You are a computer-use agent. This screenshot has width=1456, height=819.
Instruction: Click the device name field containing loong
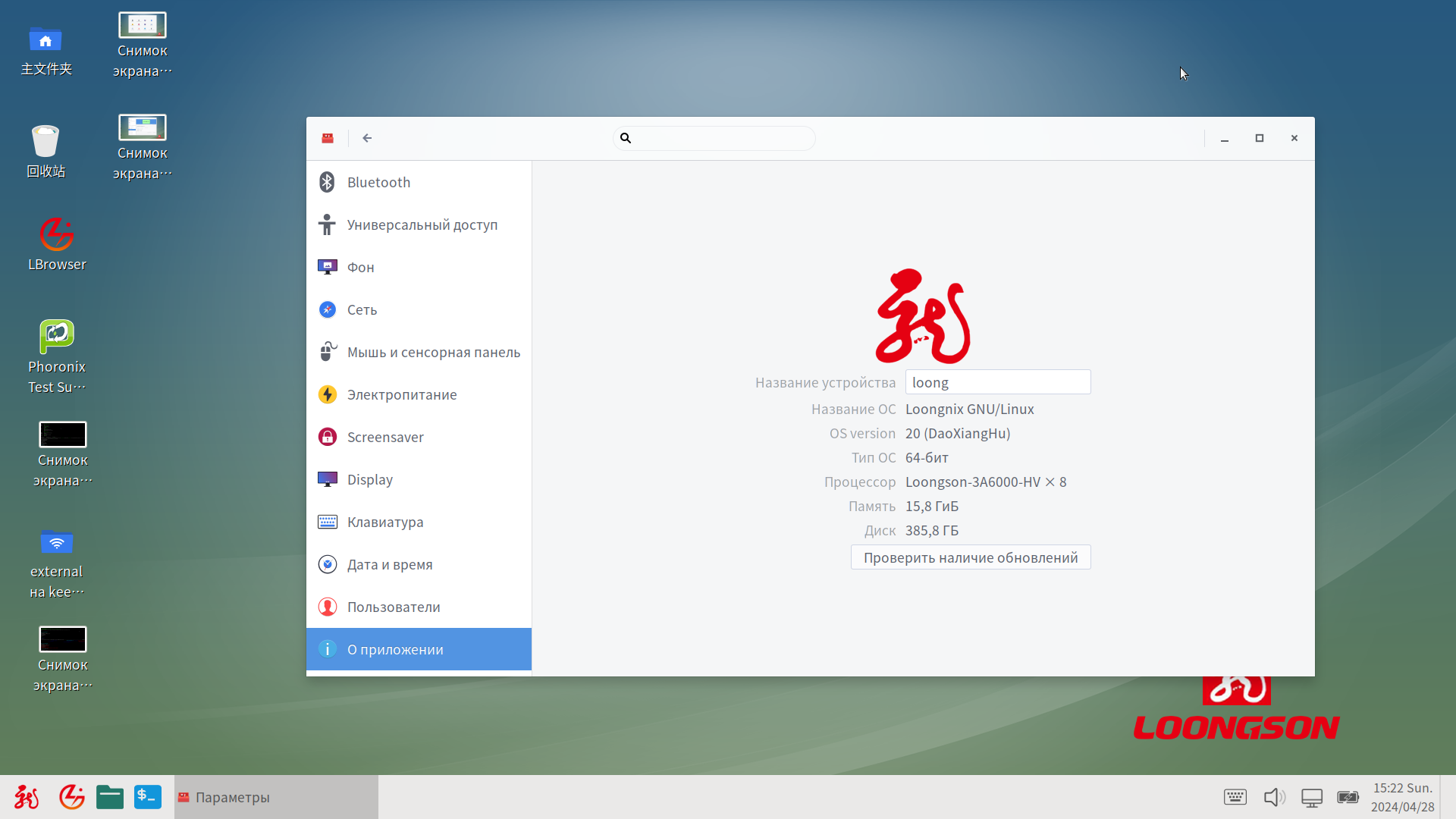coord(997,382)
